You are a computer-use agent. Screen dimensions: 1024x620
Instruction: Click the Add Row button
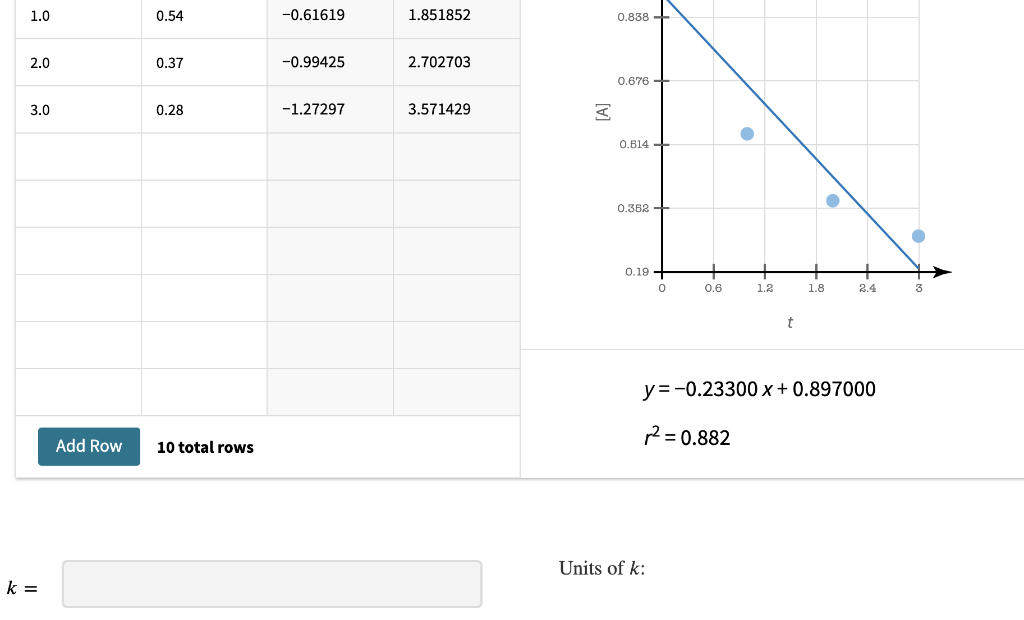(x=88, y=446)
